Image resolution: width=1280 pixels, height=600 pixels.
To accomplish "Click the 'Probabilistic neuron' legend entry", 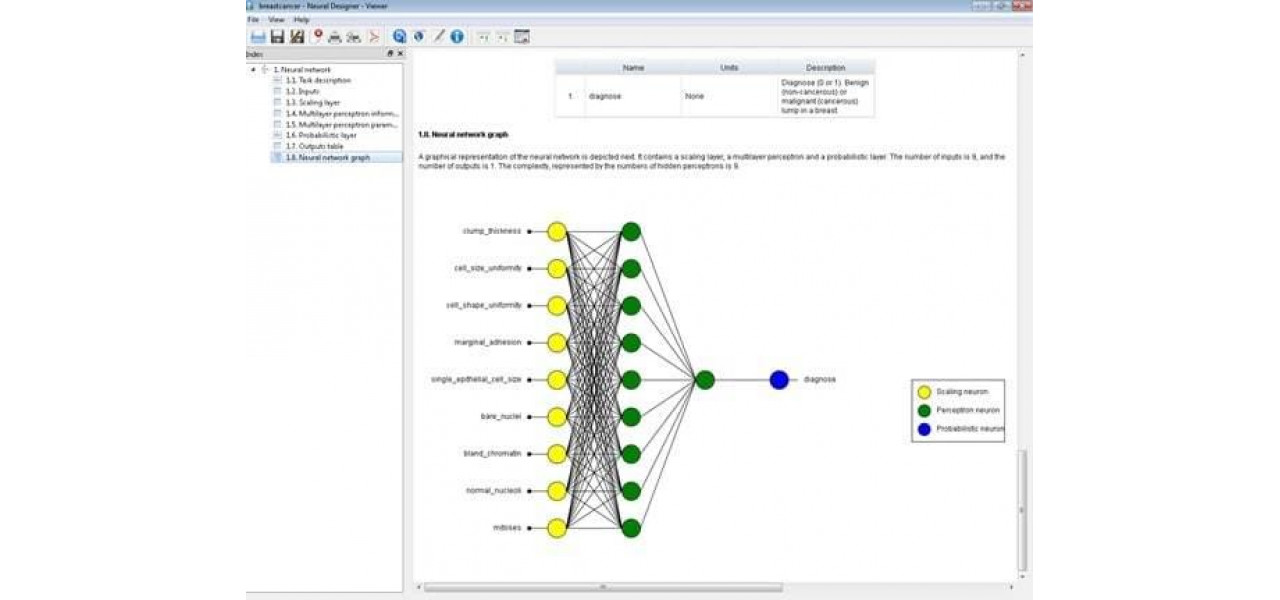I will coord(960,428).
